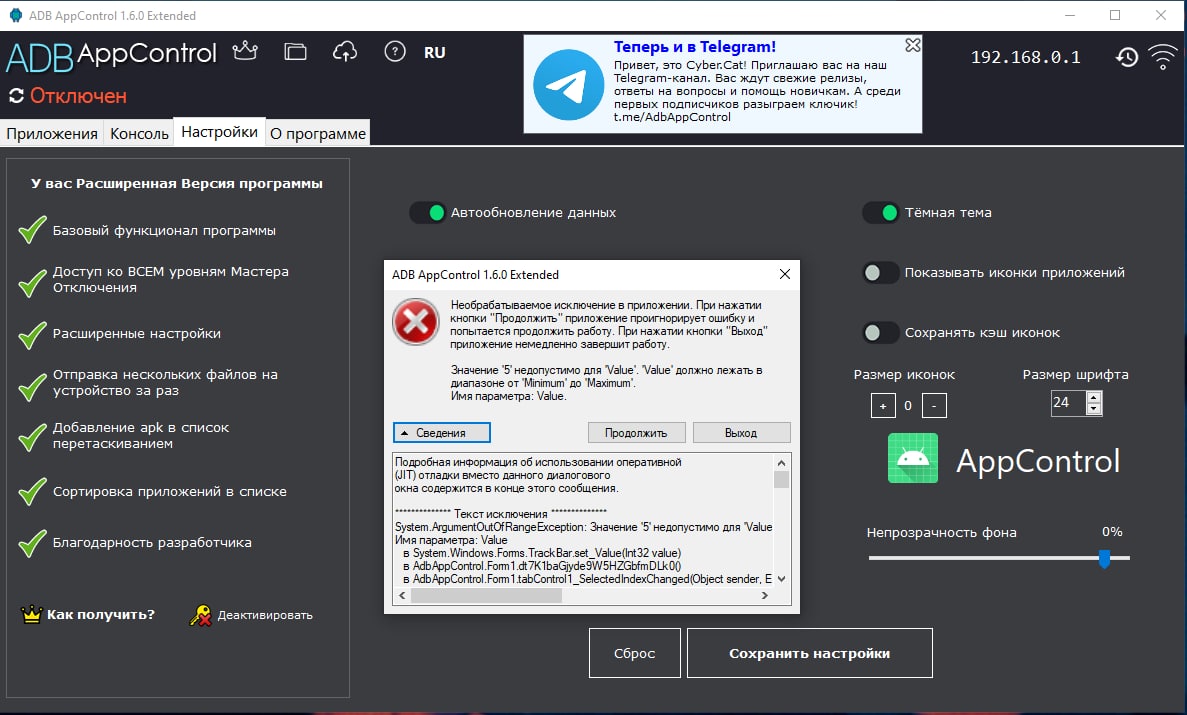The image size is (1187, 715).
Task: Click checkmark beside Отправка нескольких файлов
Action: tap(32, 386)
